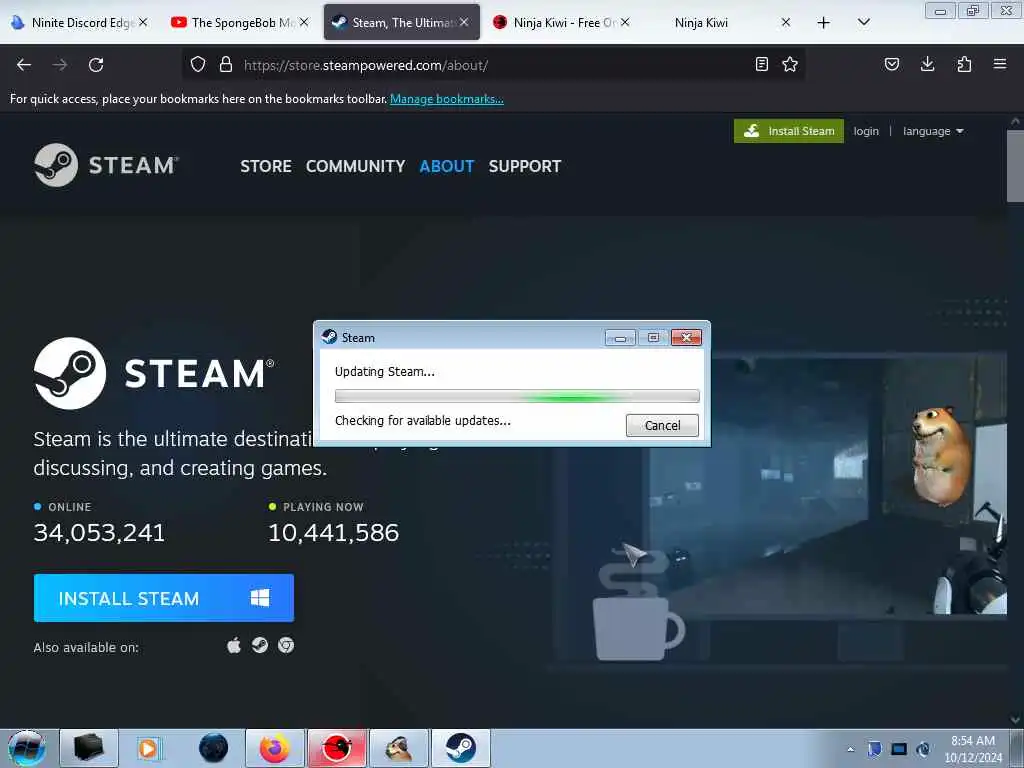1024x768 pixels.
Task: Click the hamster image in the hero video
Action: point(940,455)
